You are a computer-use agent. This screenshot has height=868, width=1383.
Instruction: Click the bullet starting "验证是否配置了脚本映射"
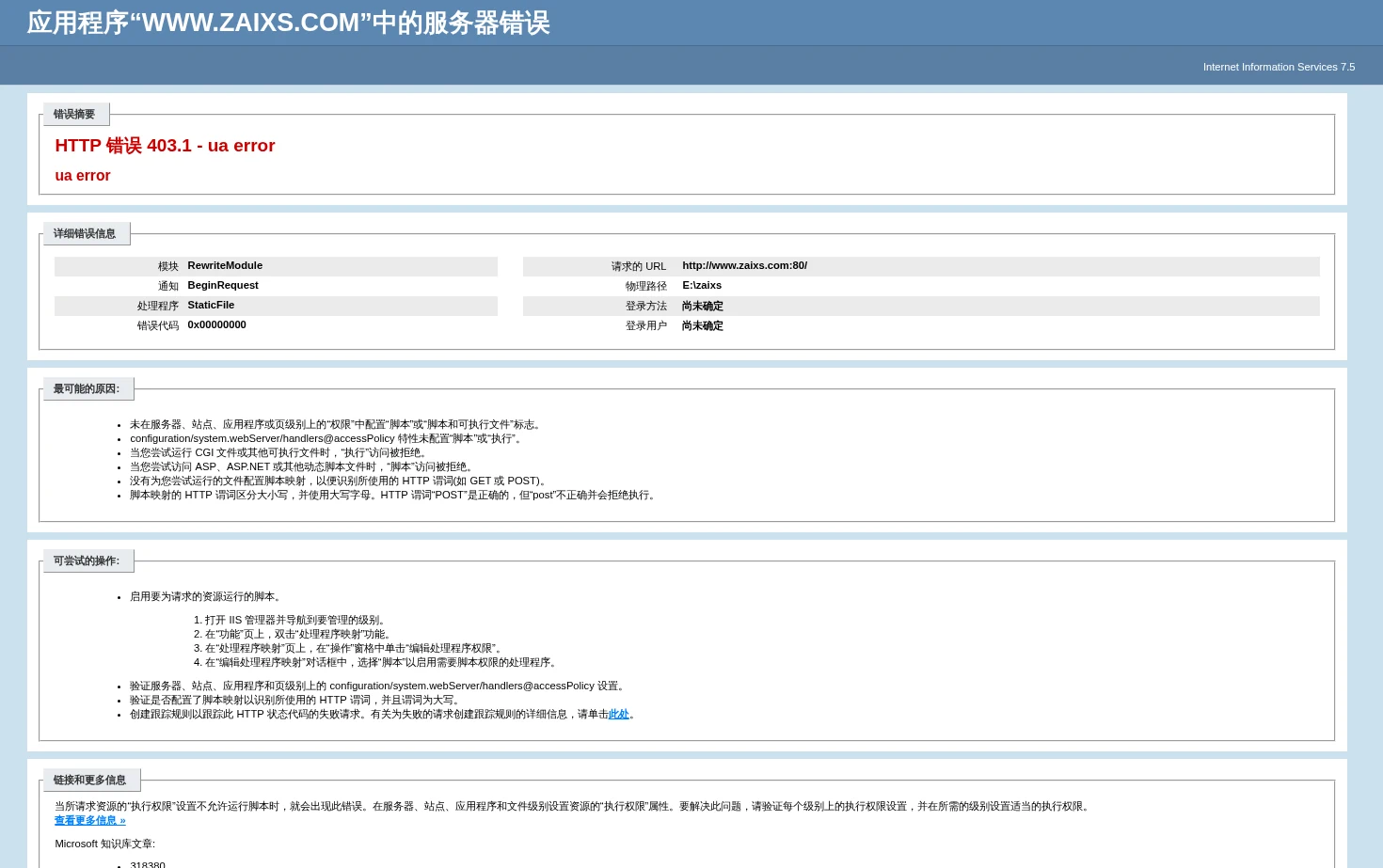tap(297, 701)
